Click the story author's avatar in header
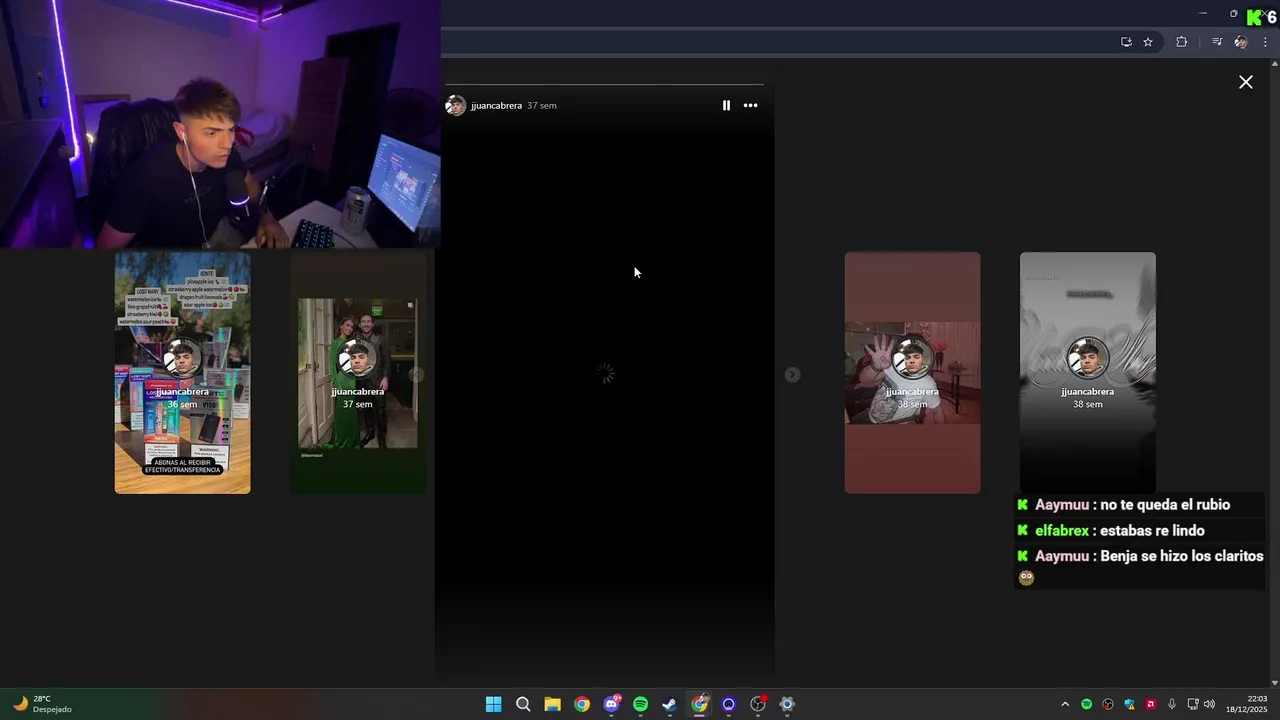Image resolution: width=1280 pixels, height=720 pixels. tap(455, 105)
